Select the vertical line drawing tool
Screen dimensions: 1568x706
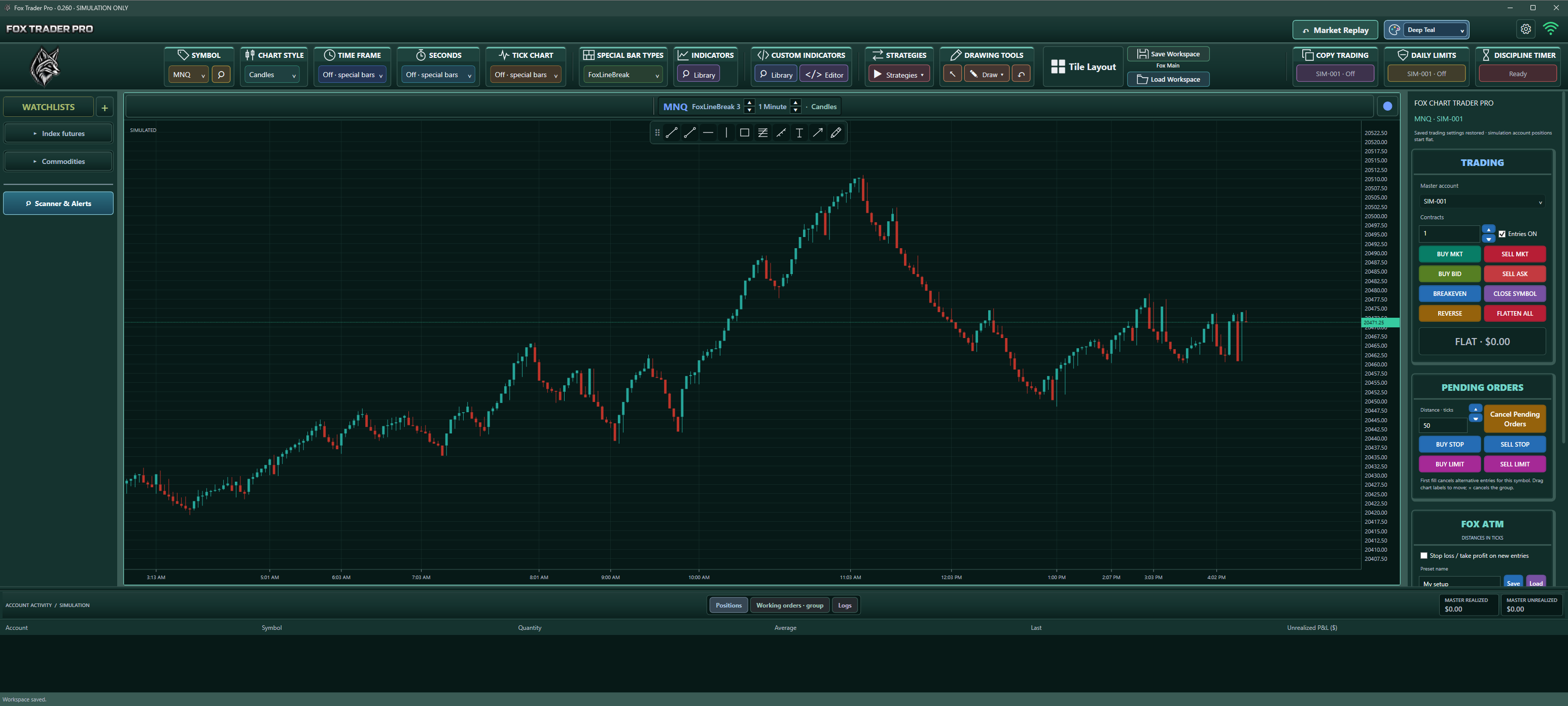point(726,132)
